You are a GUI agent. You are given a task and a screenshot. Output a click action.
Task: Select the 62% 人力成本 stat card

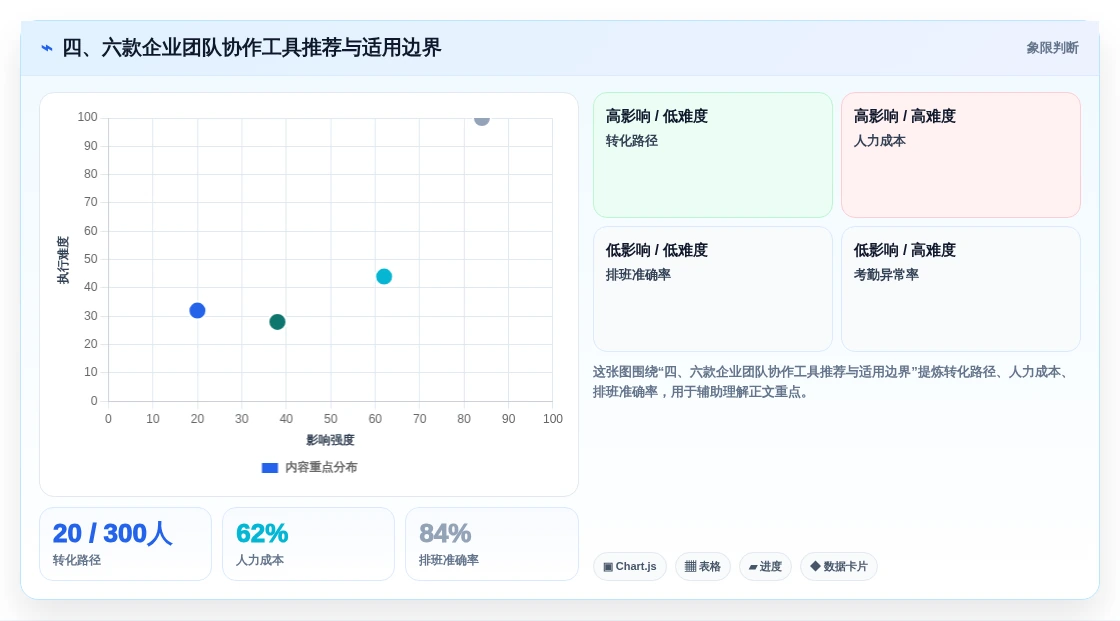click(x=308, y=544)
